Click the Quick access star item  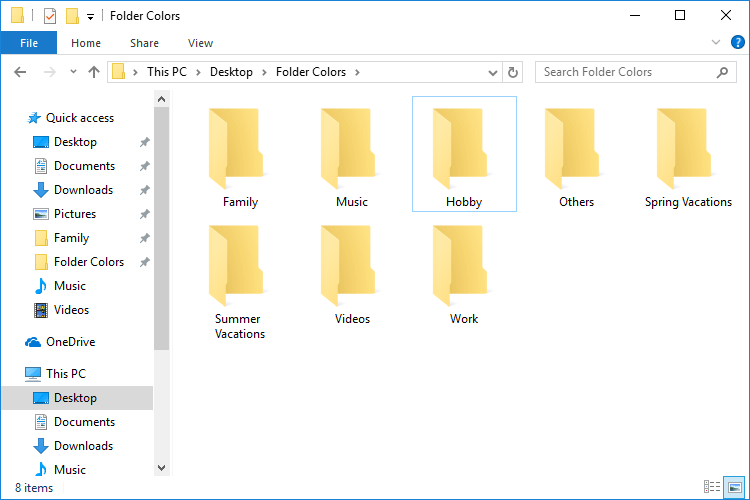click(71, 118)
